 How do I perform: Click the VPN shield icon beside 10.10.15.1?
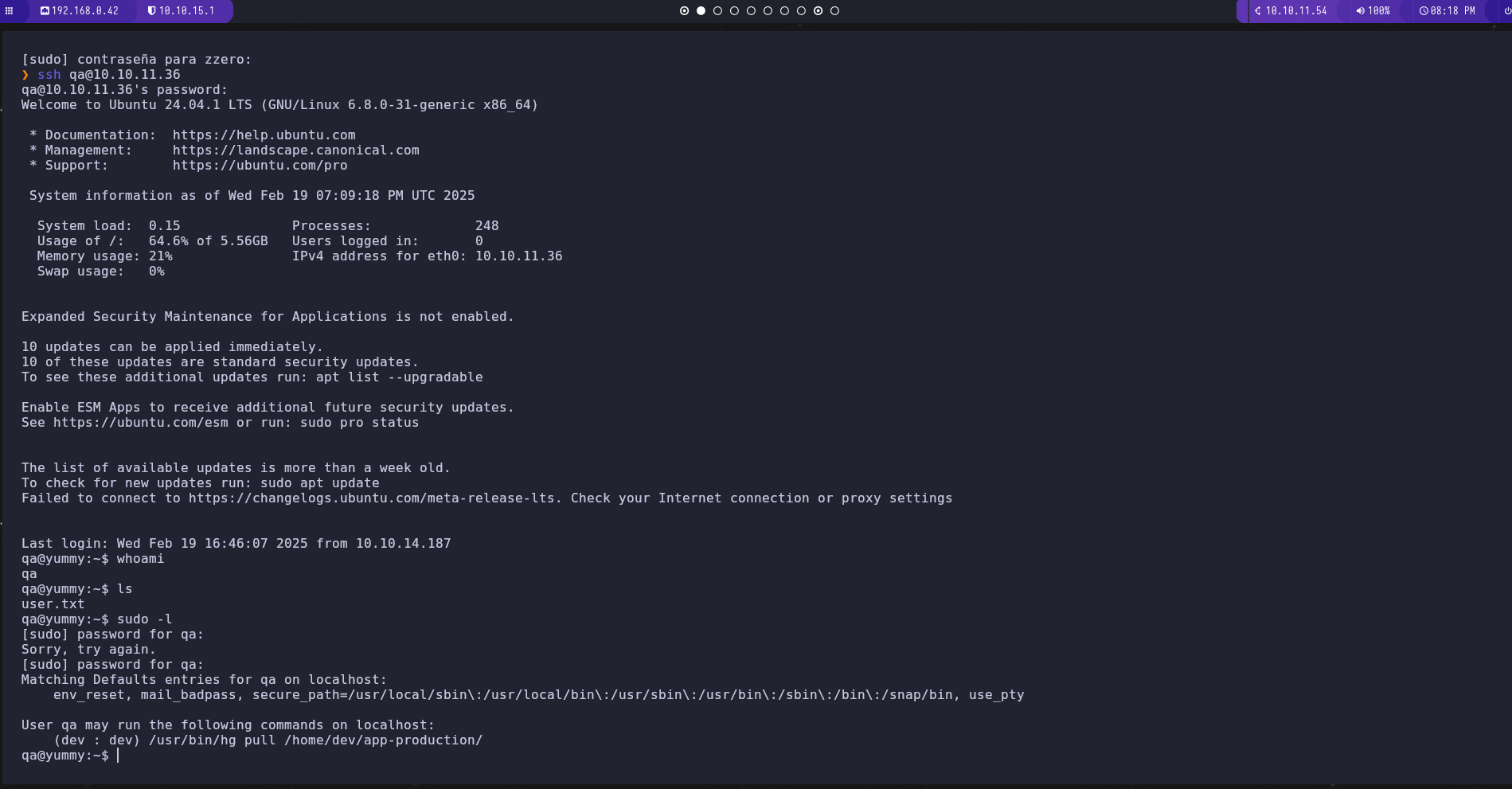click(x=151, y=11)
